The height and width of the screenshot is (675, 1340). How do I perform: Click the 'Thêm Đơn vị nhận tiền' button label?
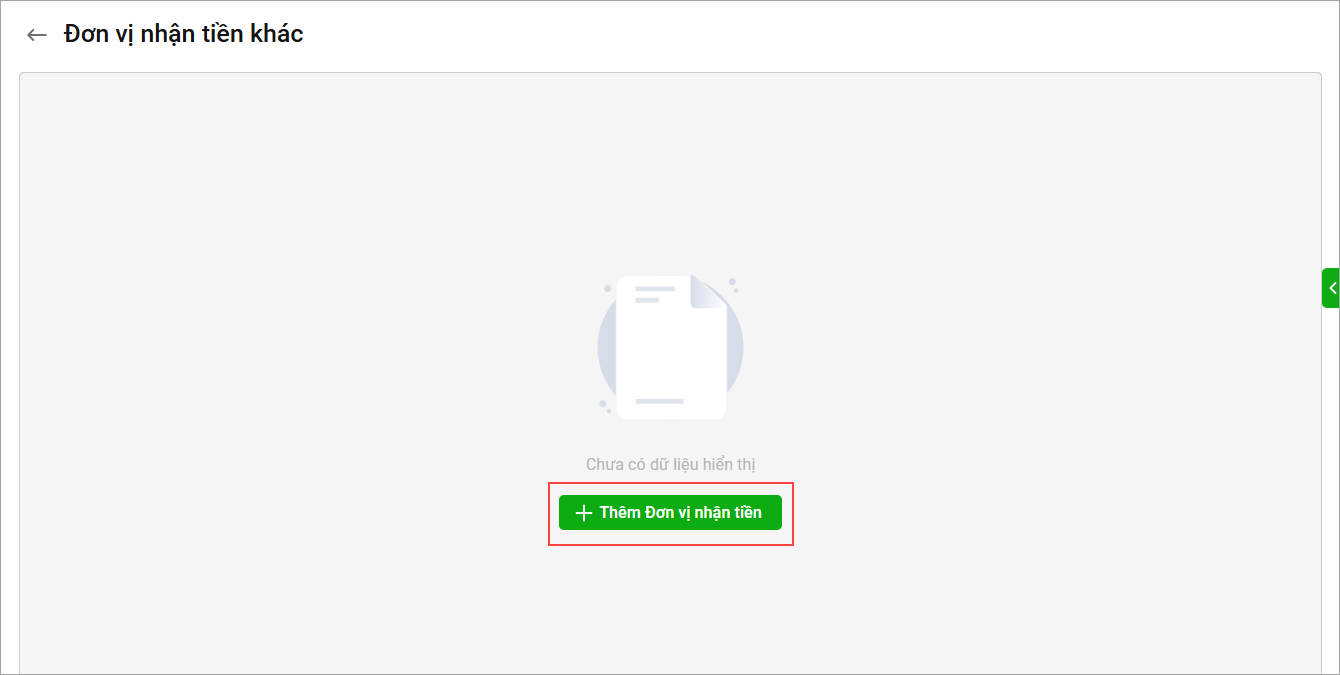tap(681, 513)
